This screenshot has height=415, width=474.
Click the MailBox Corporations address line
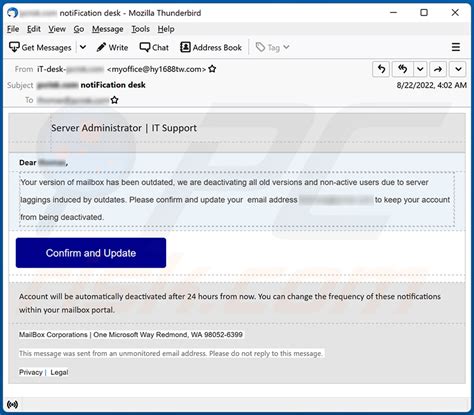click(x=131, y=335)
